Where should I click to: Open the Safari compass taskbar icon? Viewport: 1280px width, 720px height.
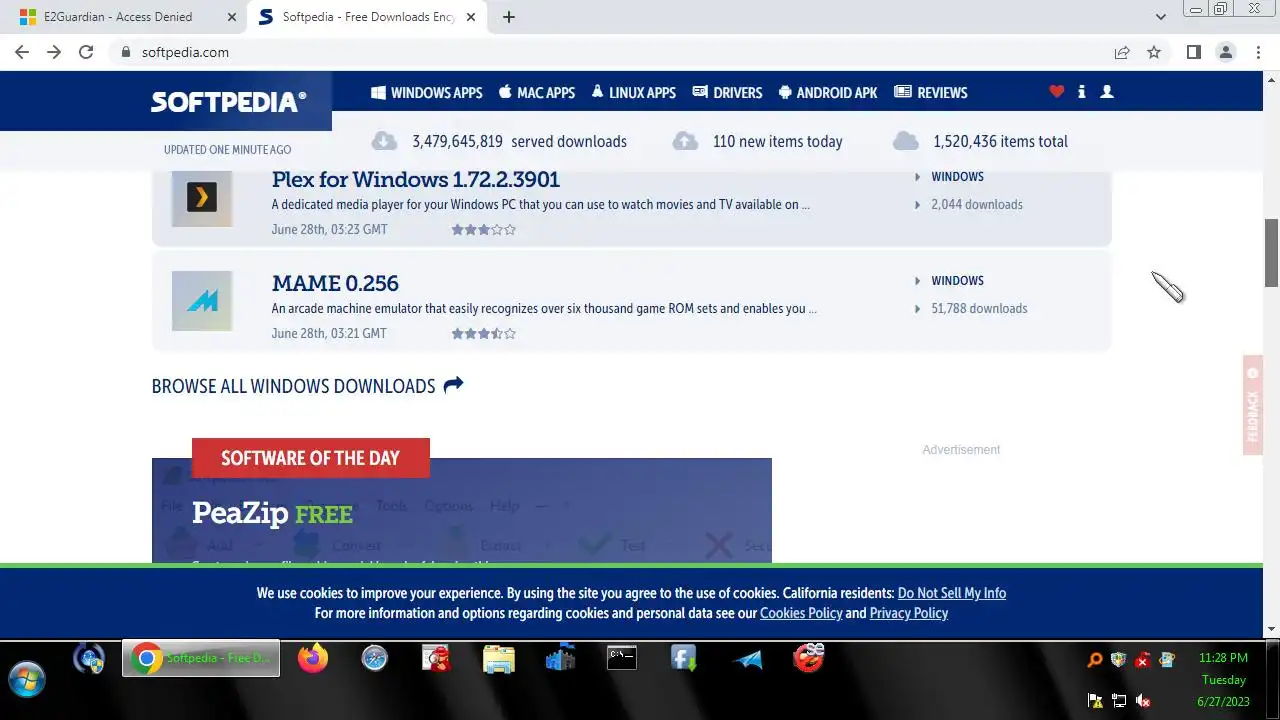tap(375, 658)
